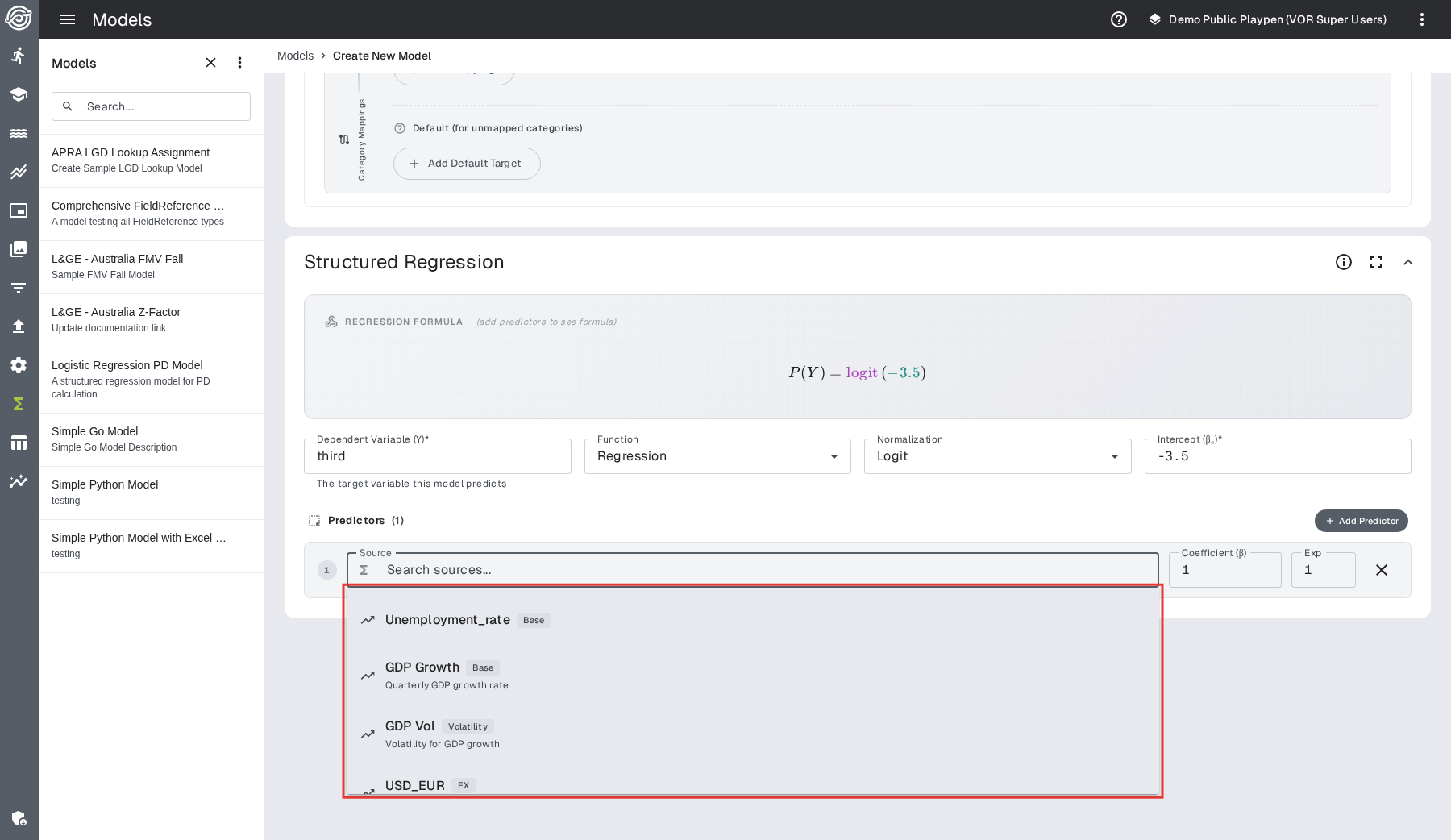Select Unemployment_rate from source list

pyautogui.click(x=447, y=620)
